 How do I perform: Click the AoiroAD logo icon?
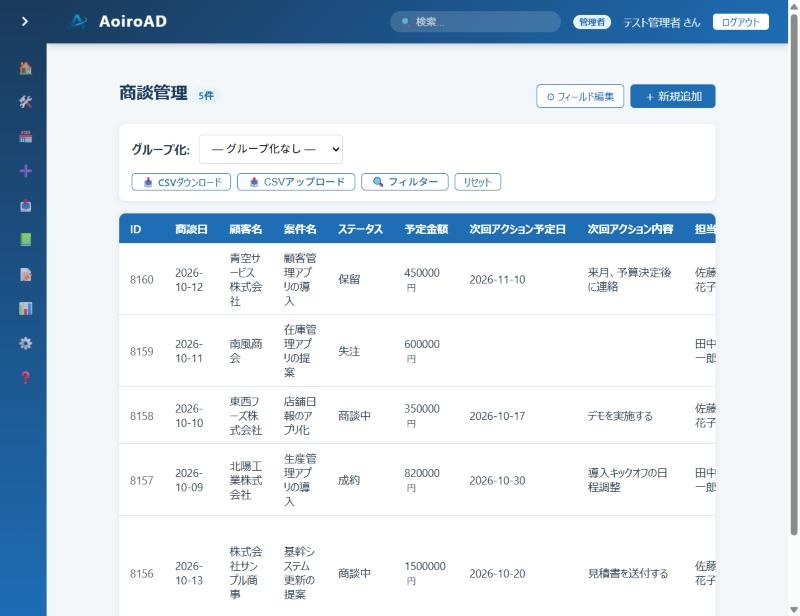(79, 21)
